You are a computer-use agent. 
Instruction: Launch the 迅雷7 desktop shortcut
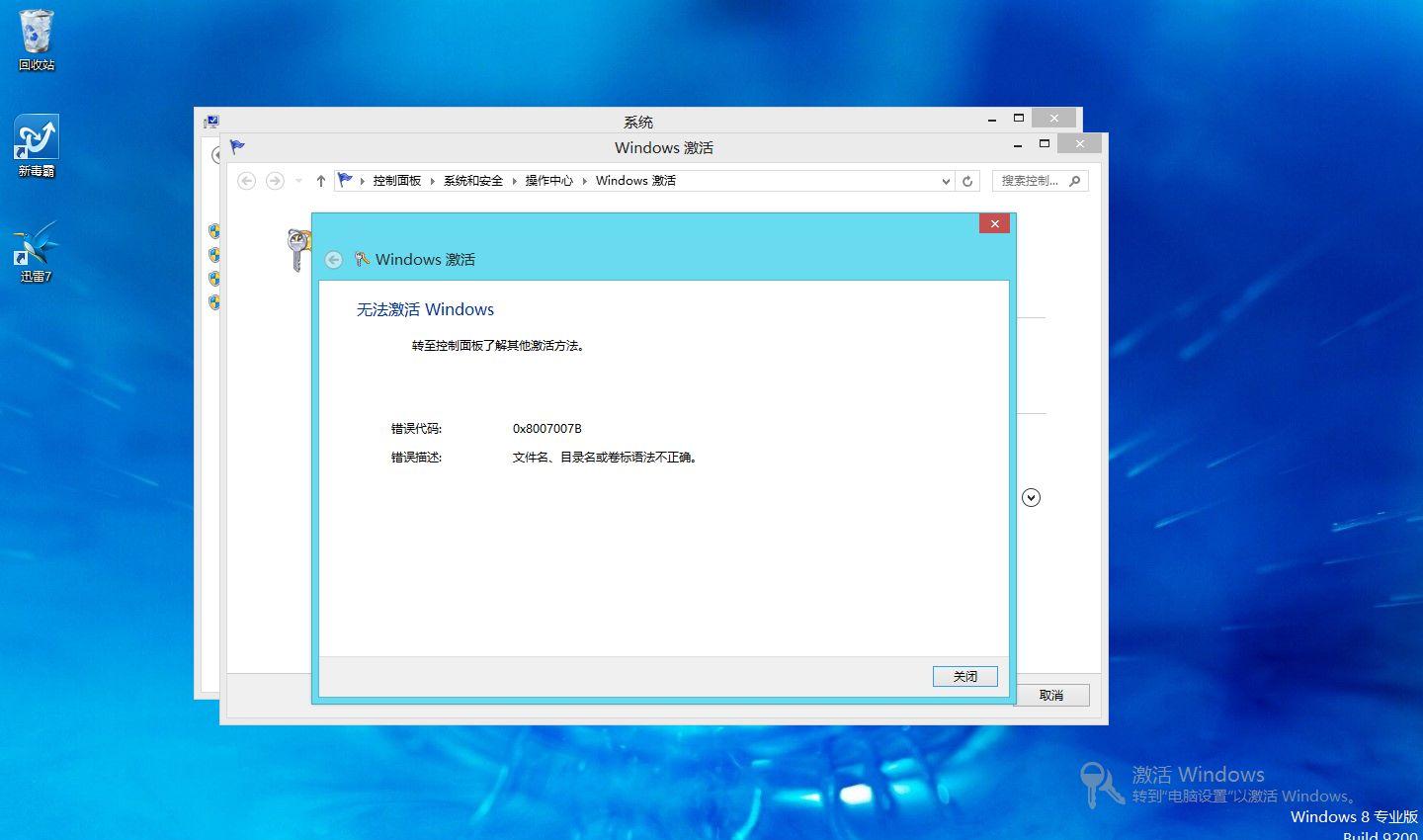[x=37, y=252]
